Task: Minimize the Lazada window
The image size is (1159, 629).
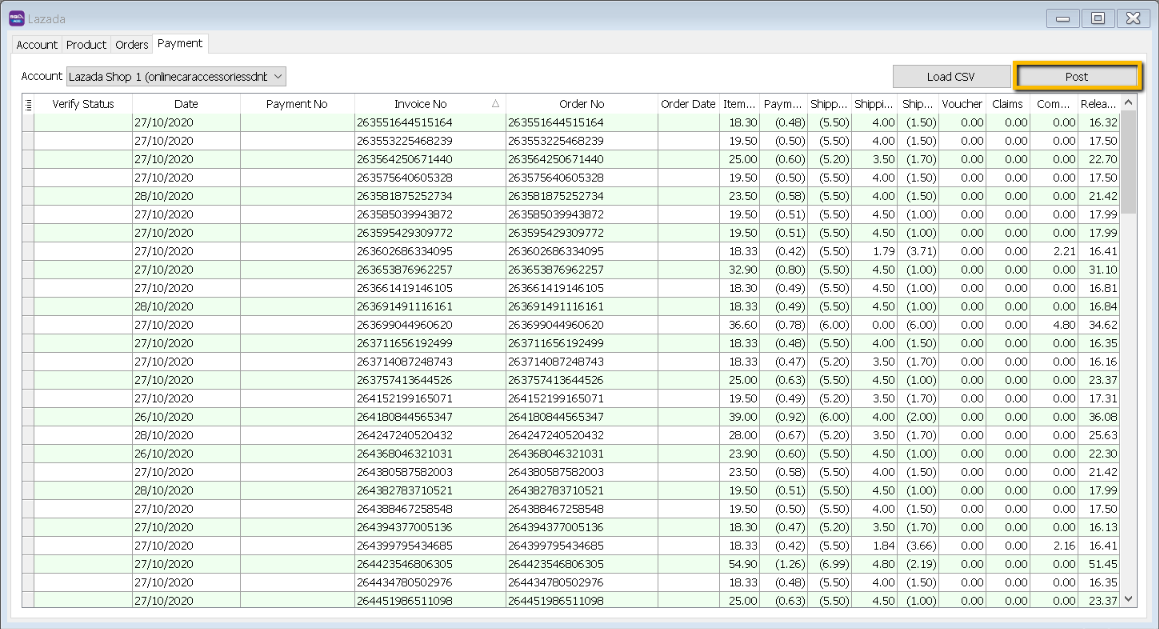Action: (x=1063, y=18)
